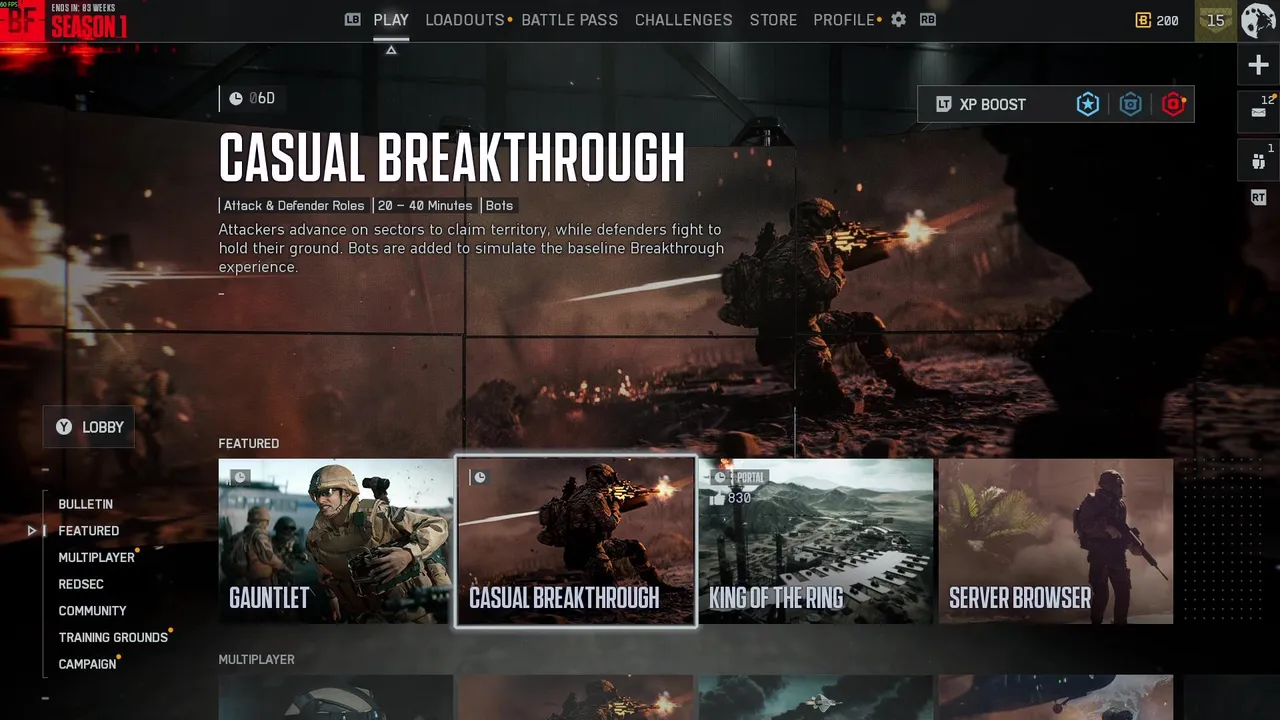Open the Server Browser card

tap(1056, 541)
